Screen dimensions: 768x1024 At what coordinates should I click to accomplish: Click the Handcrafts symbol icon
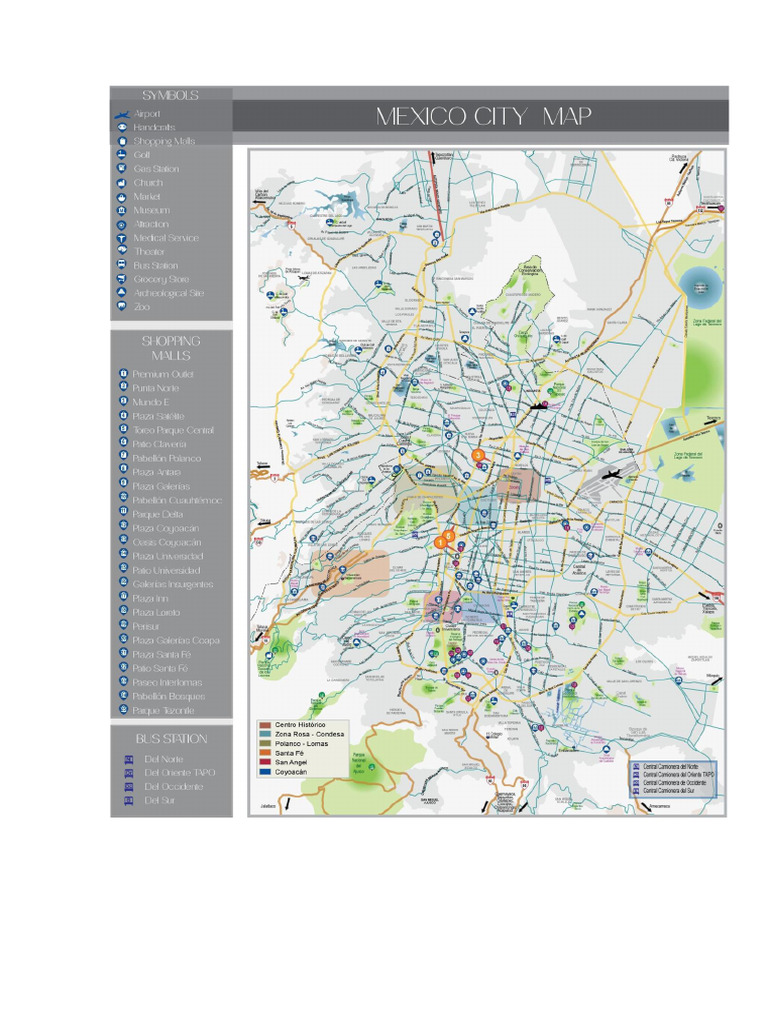click(x=122, y=127)
